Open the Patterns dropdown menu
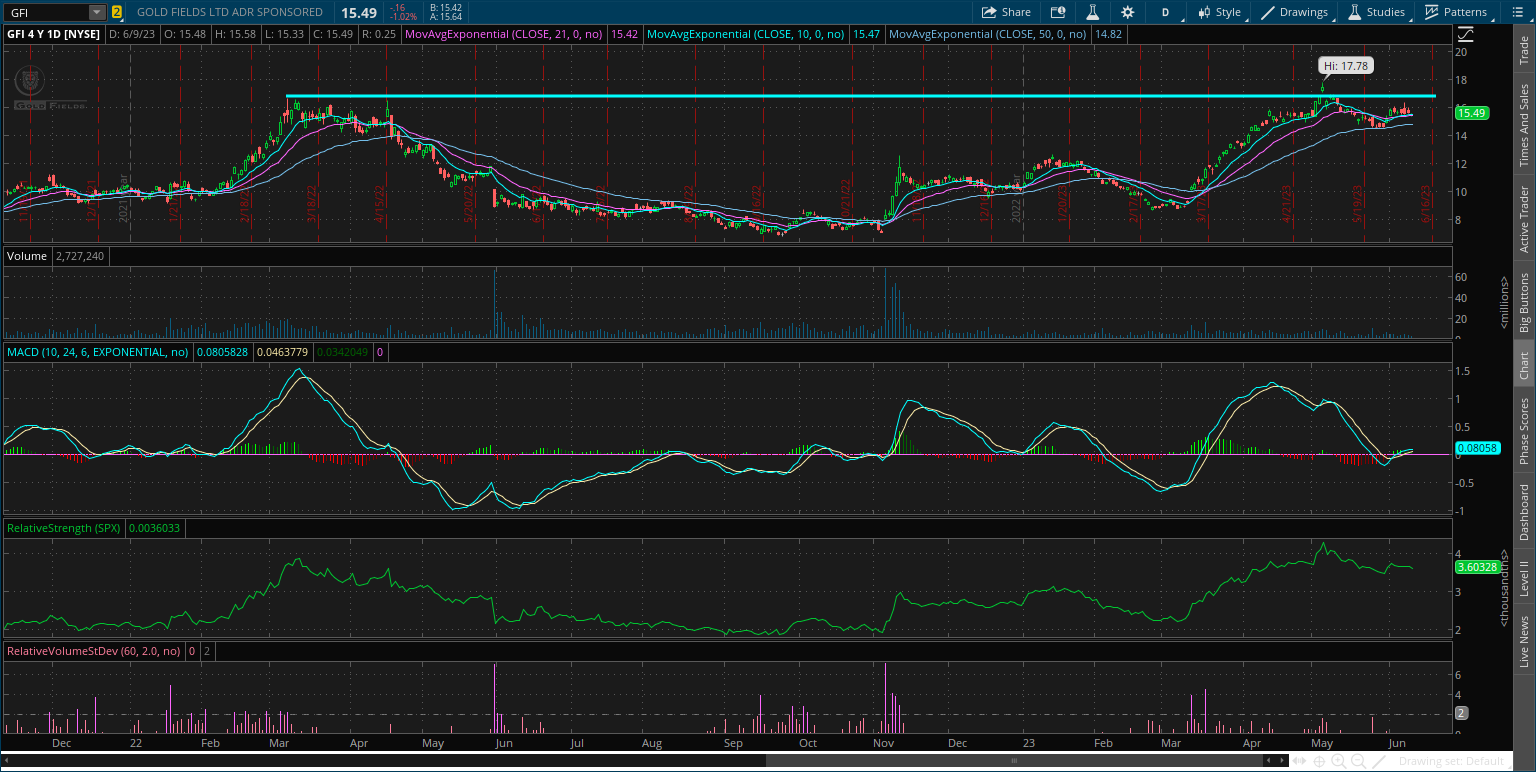1536x772 pixels. (1456, 12)
